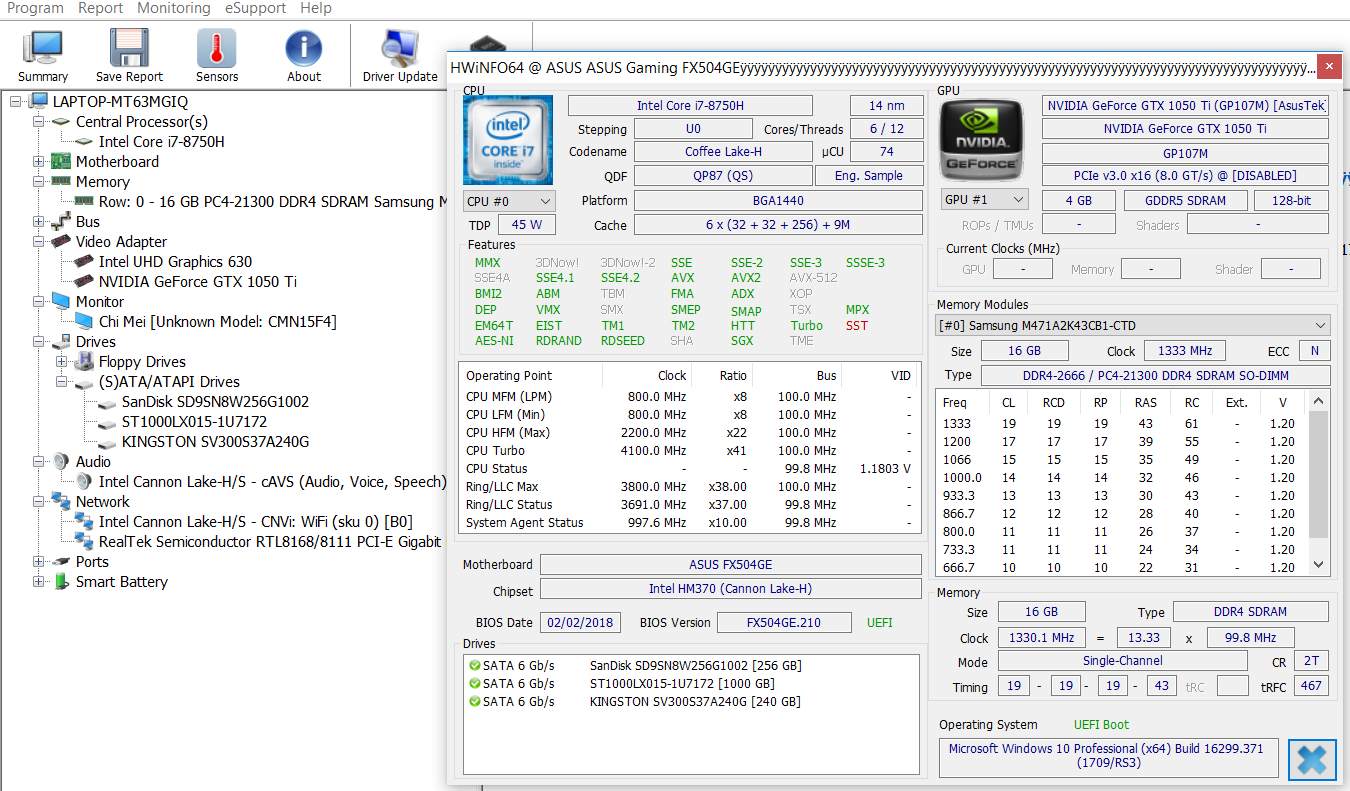
Task: Click the Intel Core i7 logo
Action: (508, 139)
